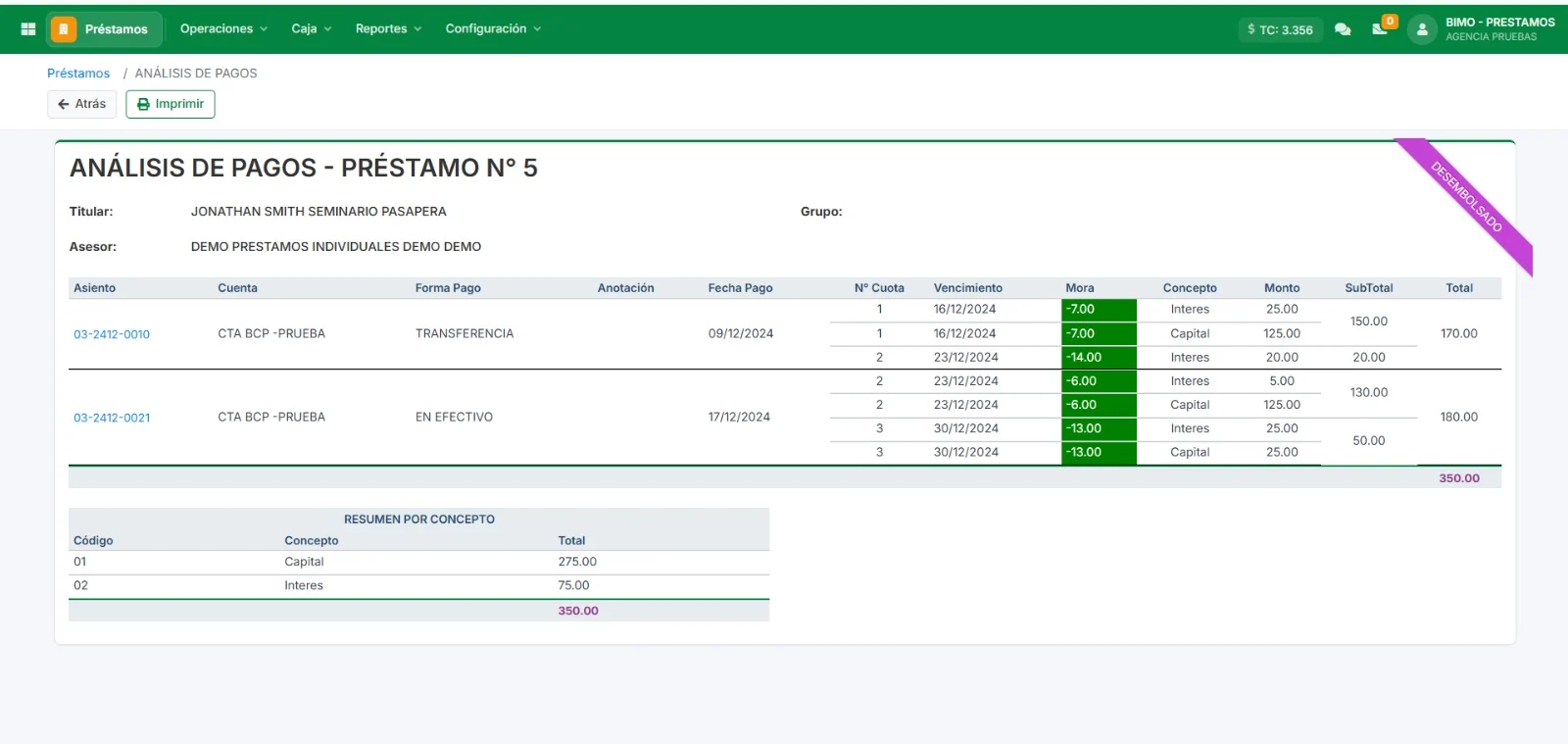Click the BIMO - PRESTAMOS account name
This screenshot has width=1568, height=744.
tap(1500, 23)
